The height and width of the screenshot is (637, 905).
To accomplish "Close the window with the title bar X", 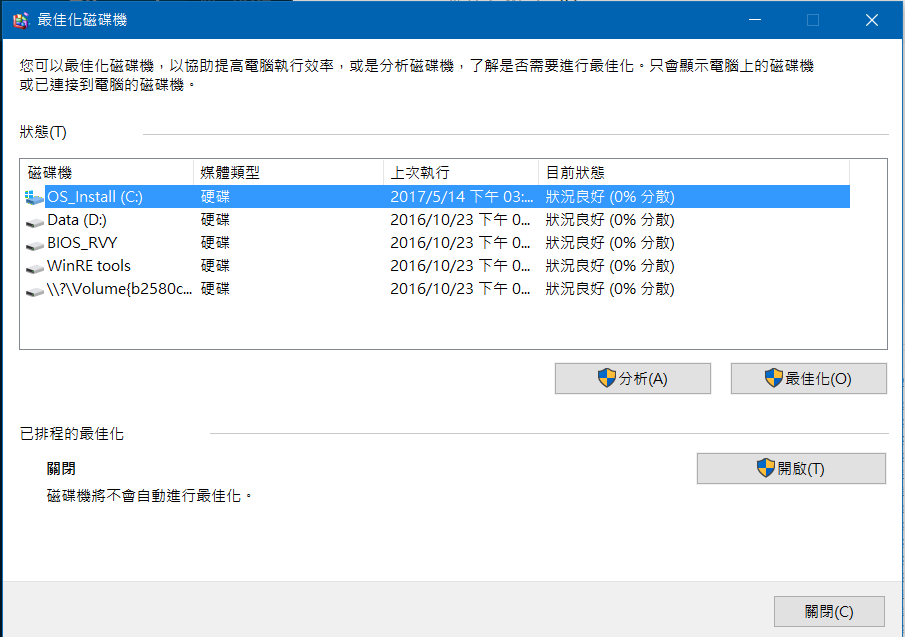I will (872, 20).
